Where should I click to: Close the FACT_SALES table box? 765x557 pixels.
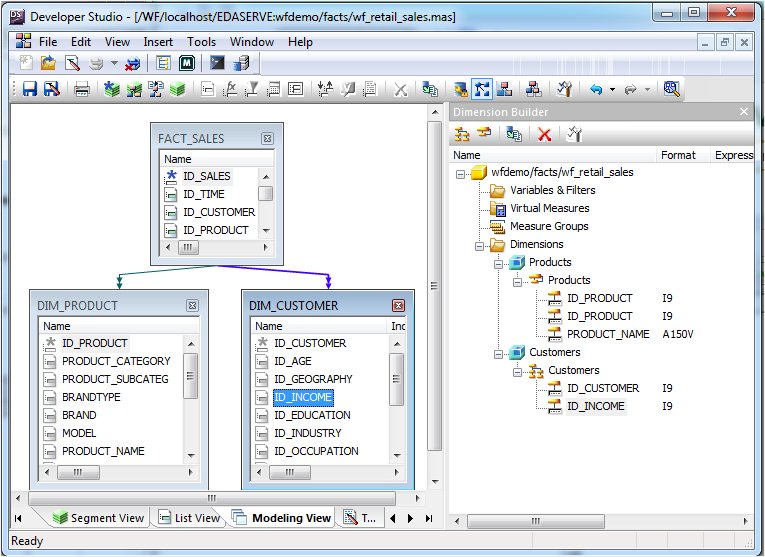[267, 139]
